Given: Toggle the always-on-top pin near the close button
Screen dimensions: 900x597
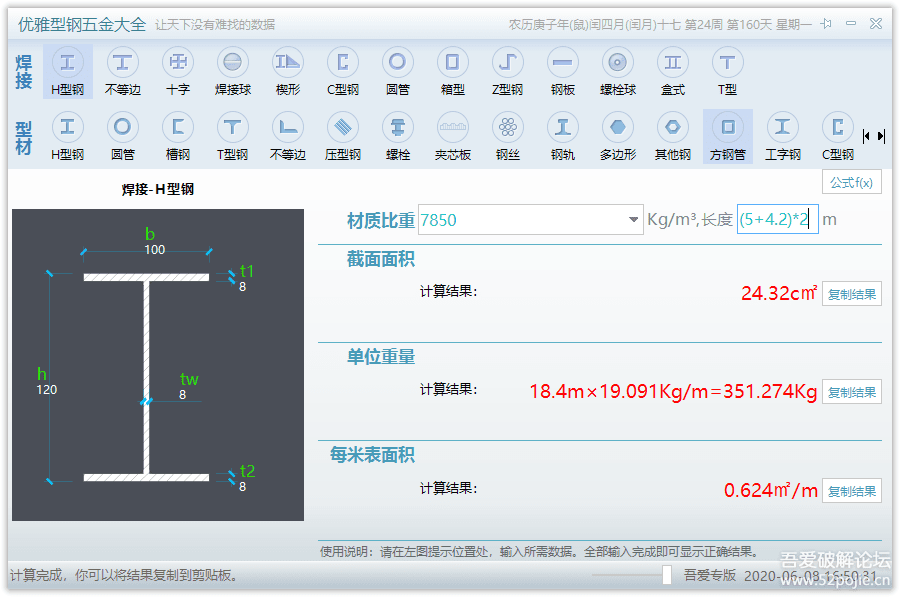Looking at the screenshot, I should point(825,22).
